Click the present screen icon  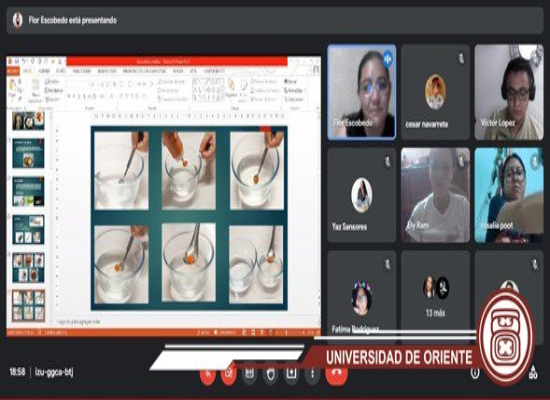click(291, 373)
